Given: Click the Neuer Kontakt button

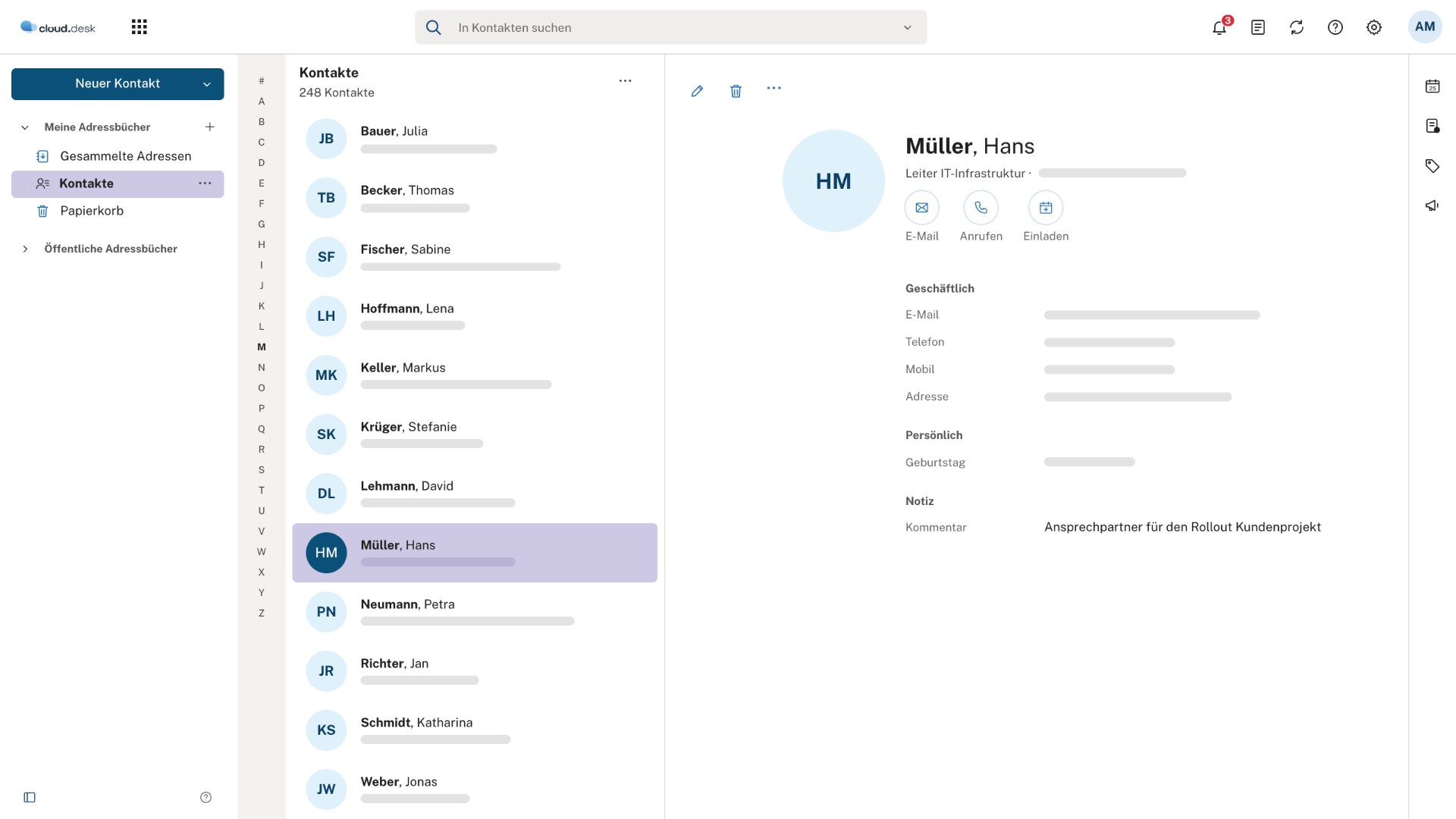Looking at the screenshot, I should [x=118, y=83].
